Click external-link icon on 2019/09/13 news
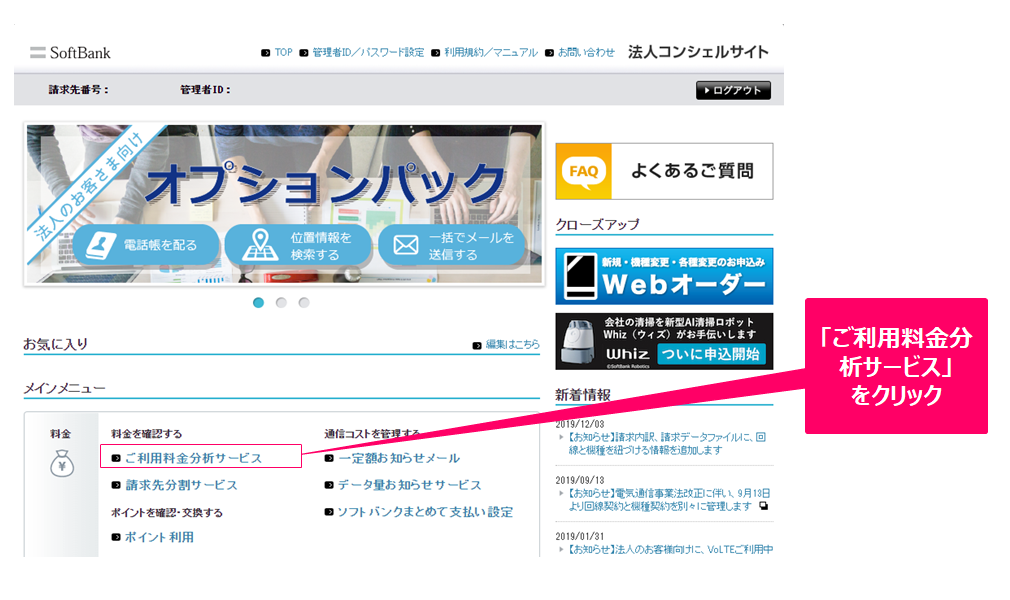This screenshot has width=1010, height=600. (x=763, y=506)
